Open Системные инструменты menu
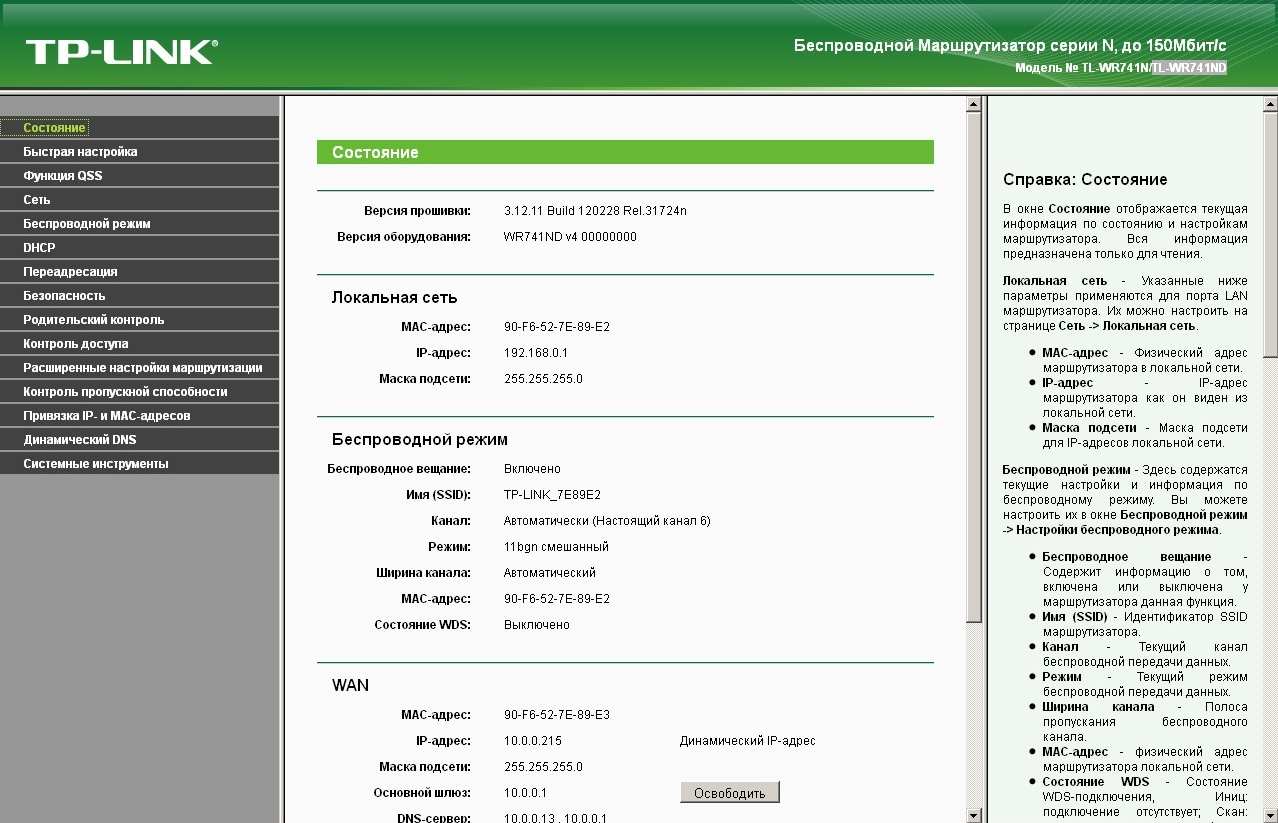The height and width of the screenshot is (823, 1278). coord(96,464)
